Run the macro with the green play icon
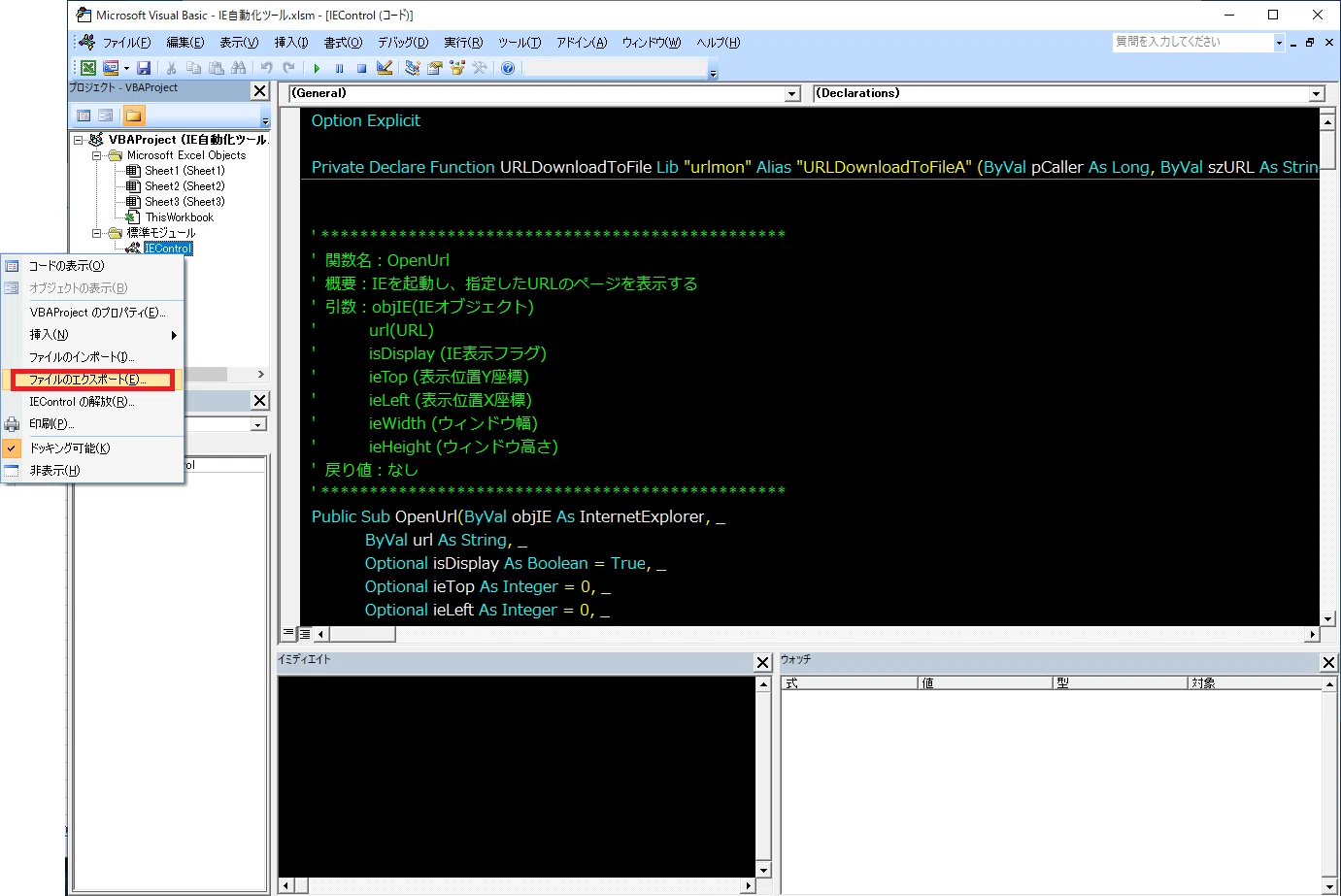Screen dimensions: 1341x896 (317, 68)
